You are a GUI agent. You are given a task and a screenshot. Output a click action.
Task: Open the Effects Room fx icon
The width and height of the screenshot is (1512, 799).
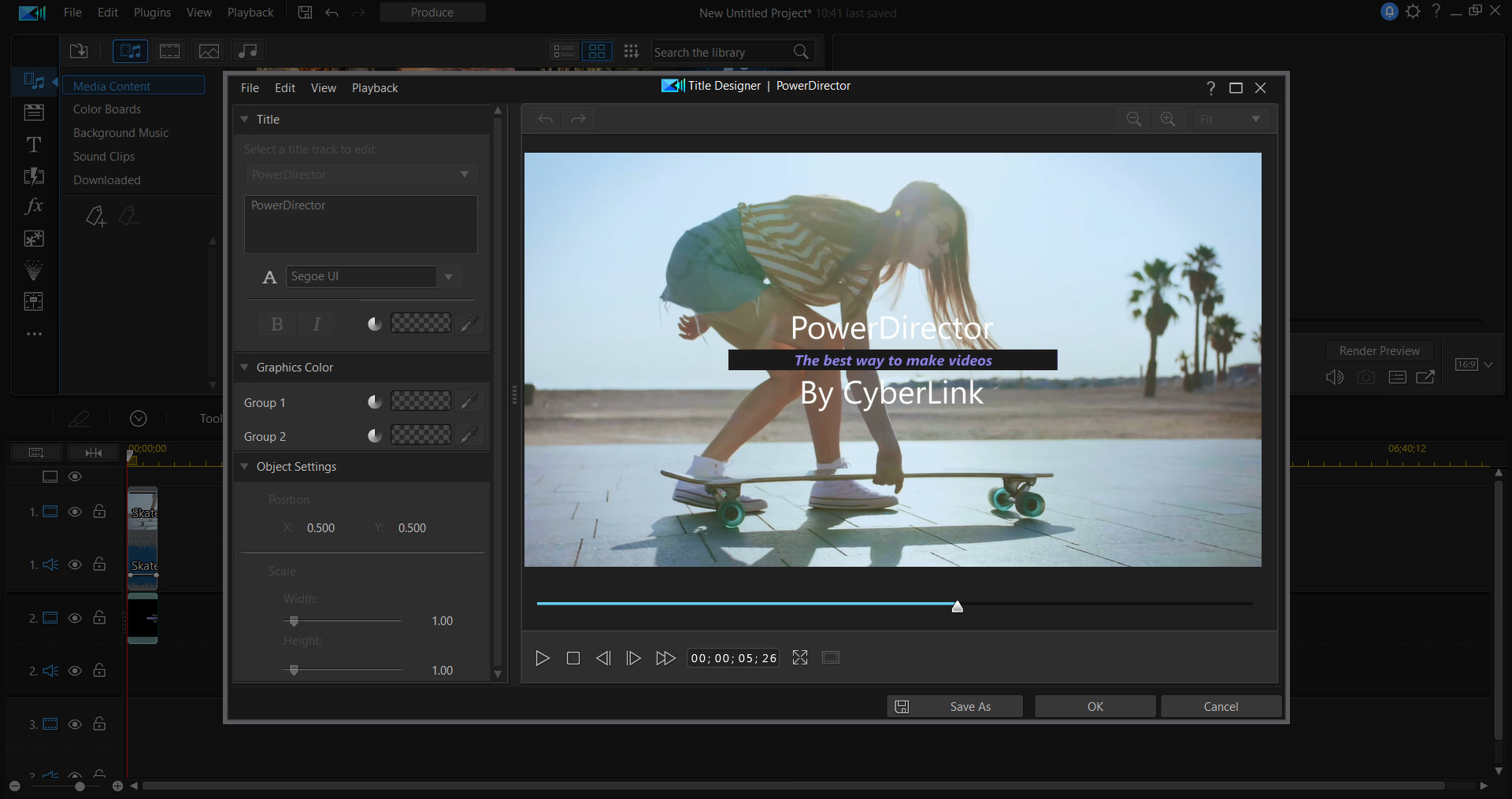click(34, 206)
